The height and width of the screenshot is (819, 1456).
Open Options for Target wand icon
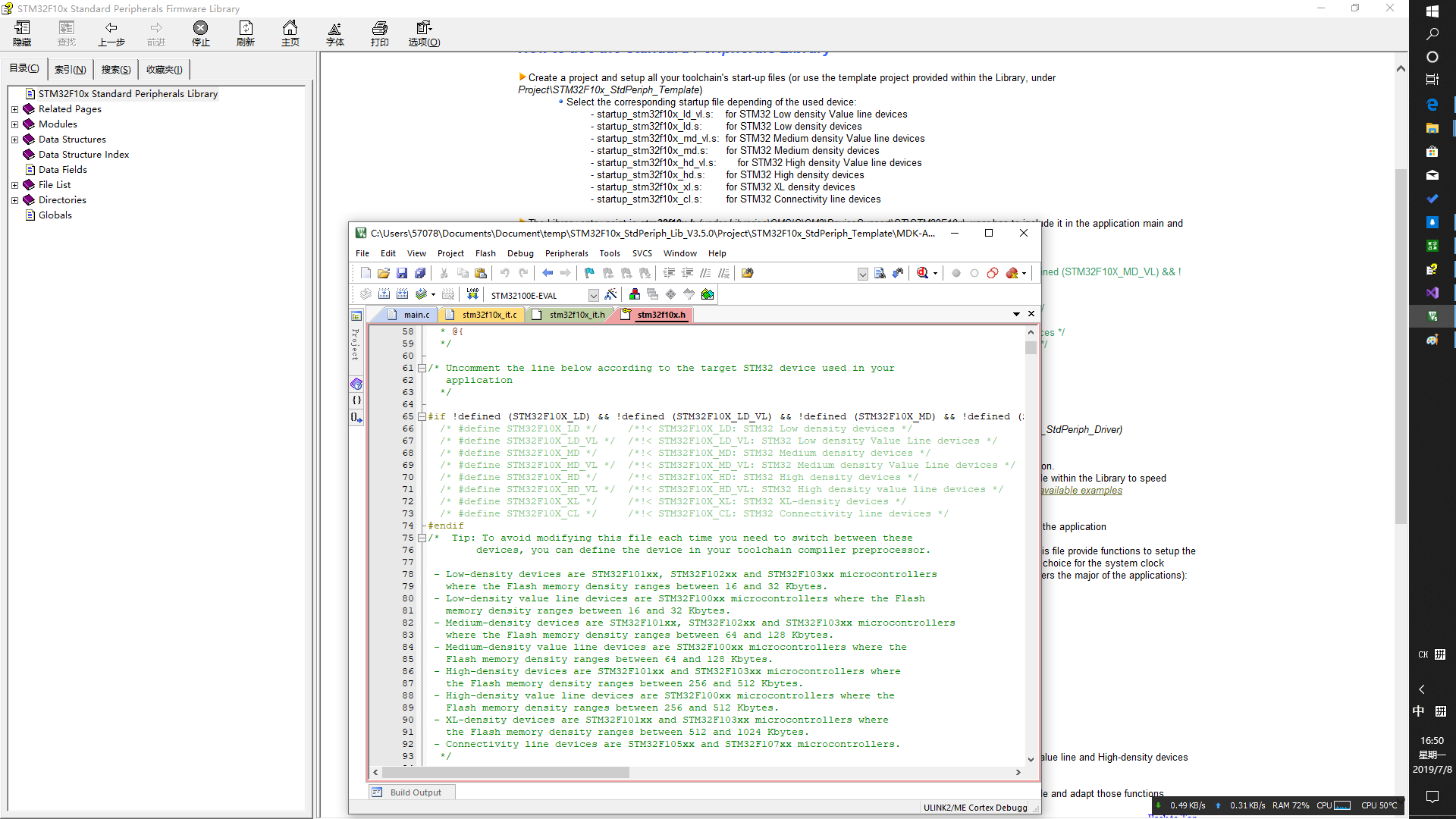(610, 294)
